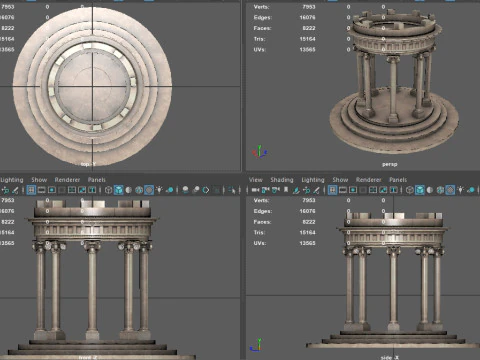The width and height of the screenshot is (480, 360).
Task: Toggle grid display in side view toolbar
Action: [332, 190]
